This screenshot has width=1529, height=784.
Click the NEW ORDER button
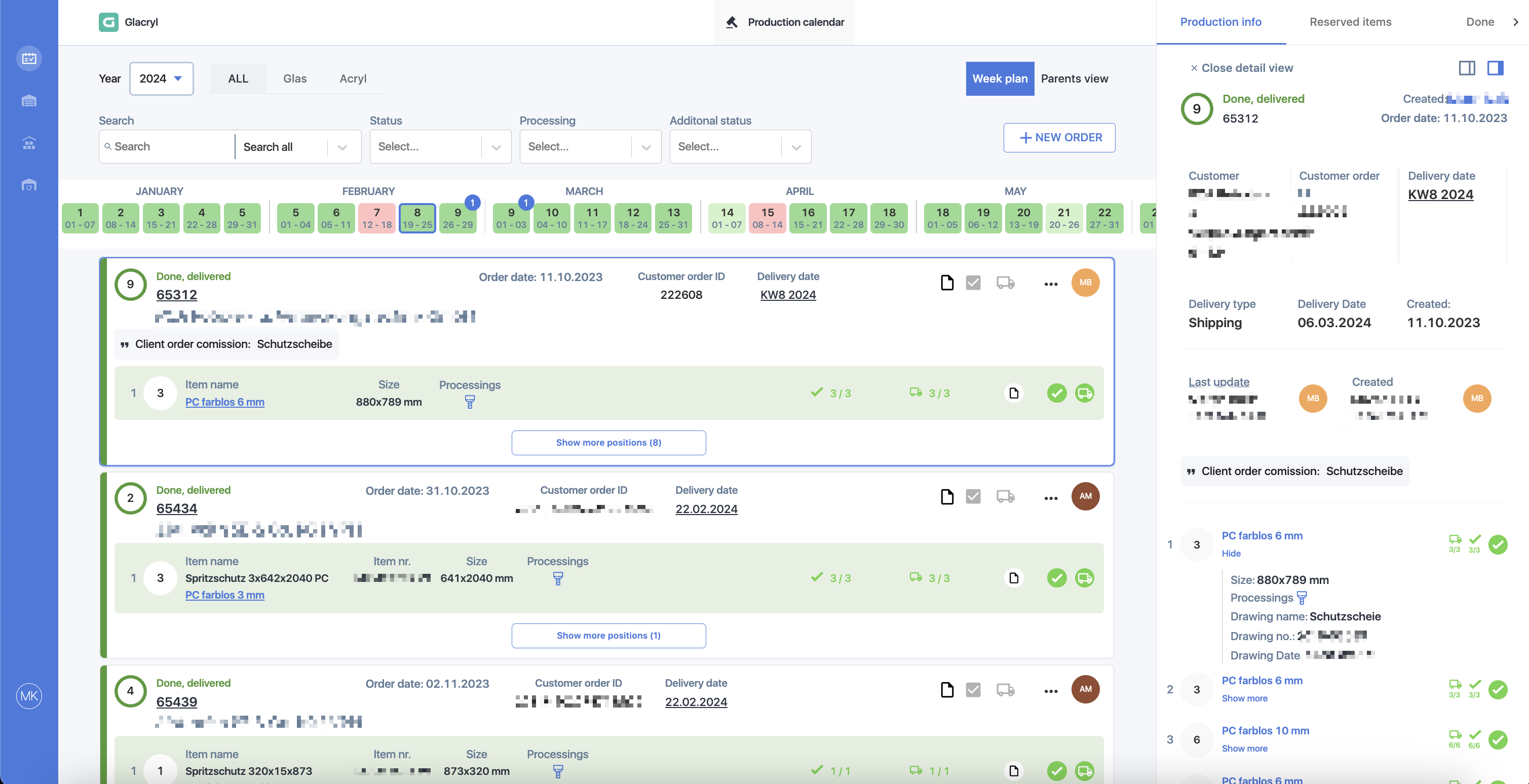(1059, 138)
